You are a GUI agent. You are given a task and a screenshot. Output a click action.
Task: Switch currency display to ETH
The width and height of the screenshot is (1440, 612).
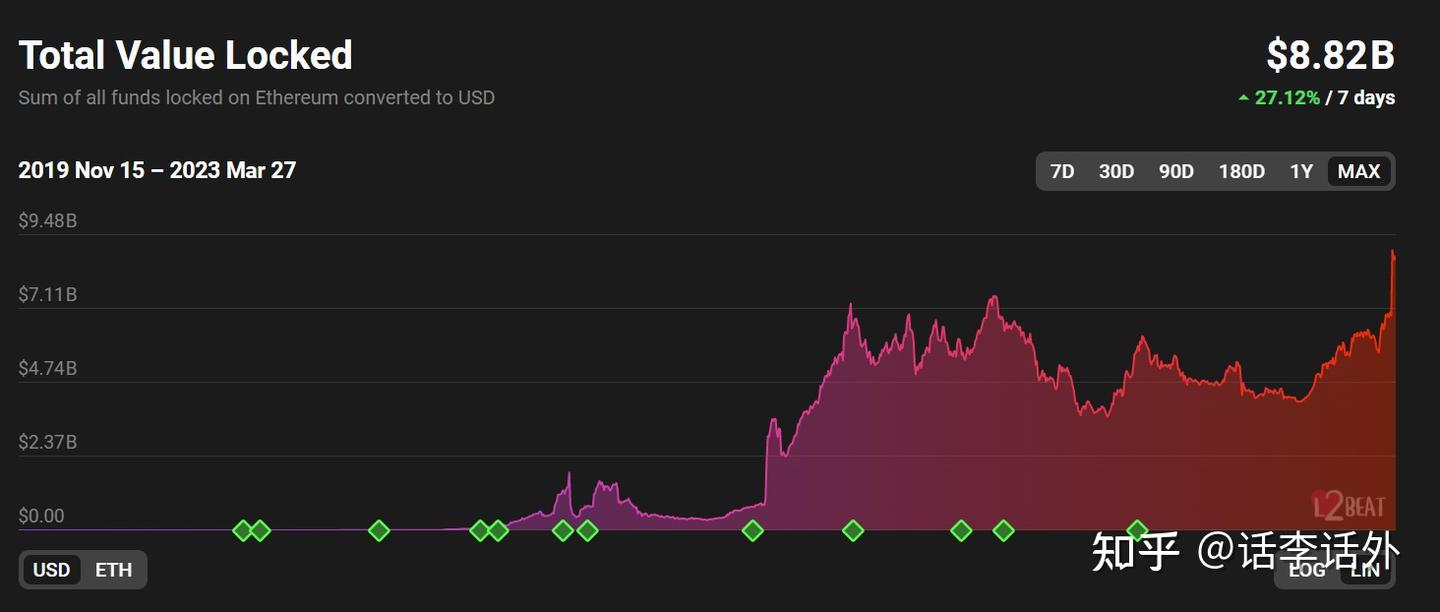click(113, 570)
